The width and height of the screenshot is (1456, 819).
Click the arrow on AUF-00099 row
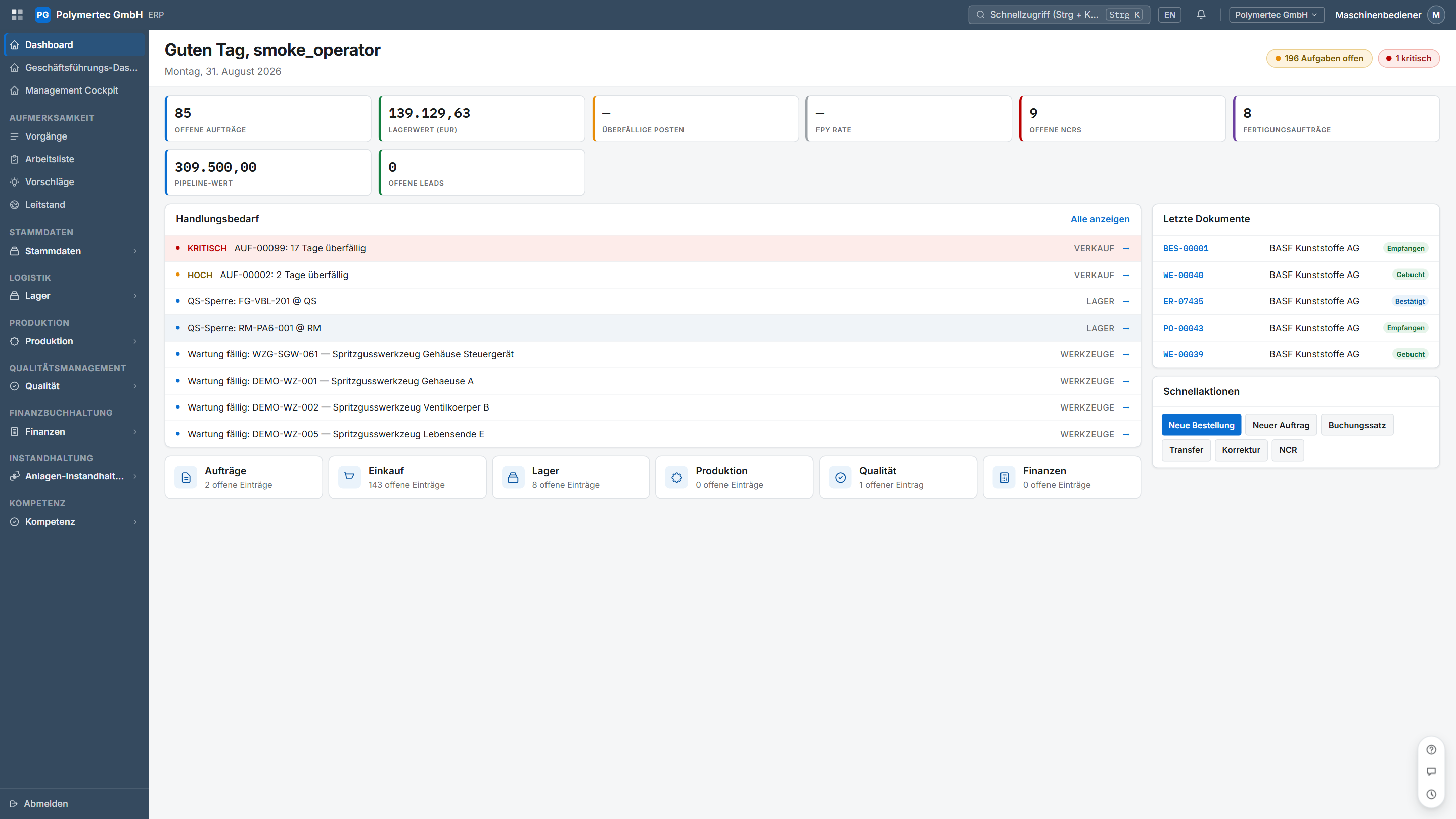1126,248
